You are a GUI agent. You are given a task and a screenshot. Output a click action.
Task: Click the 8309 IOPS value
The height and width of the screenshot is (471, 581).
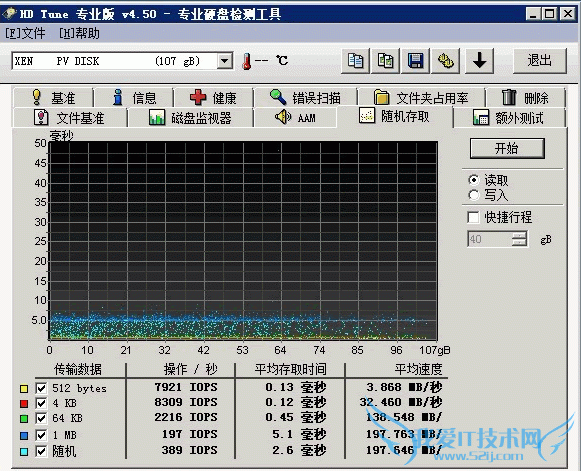point(186,402)
